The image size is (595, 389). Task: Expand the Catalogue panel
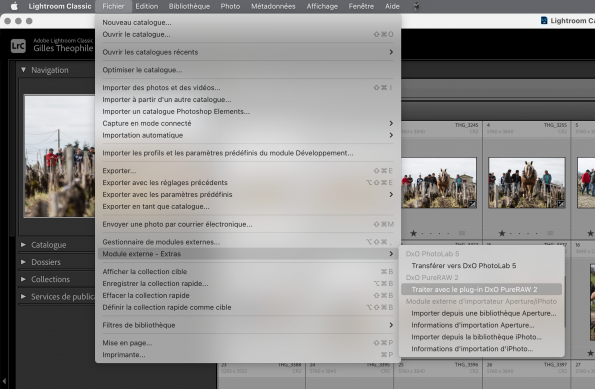pyautogui.click(x=24, y=245)
